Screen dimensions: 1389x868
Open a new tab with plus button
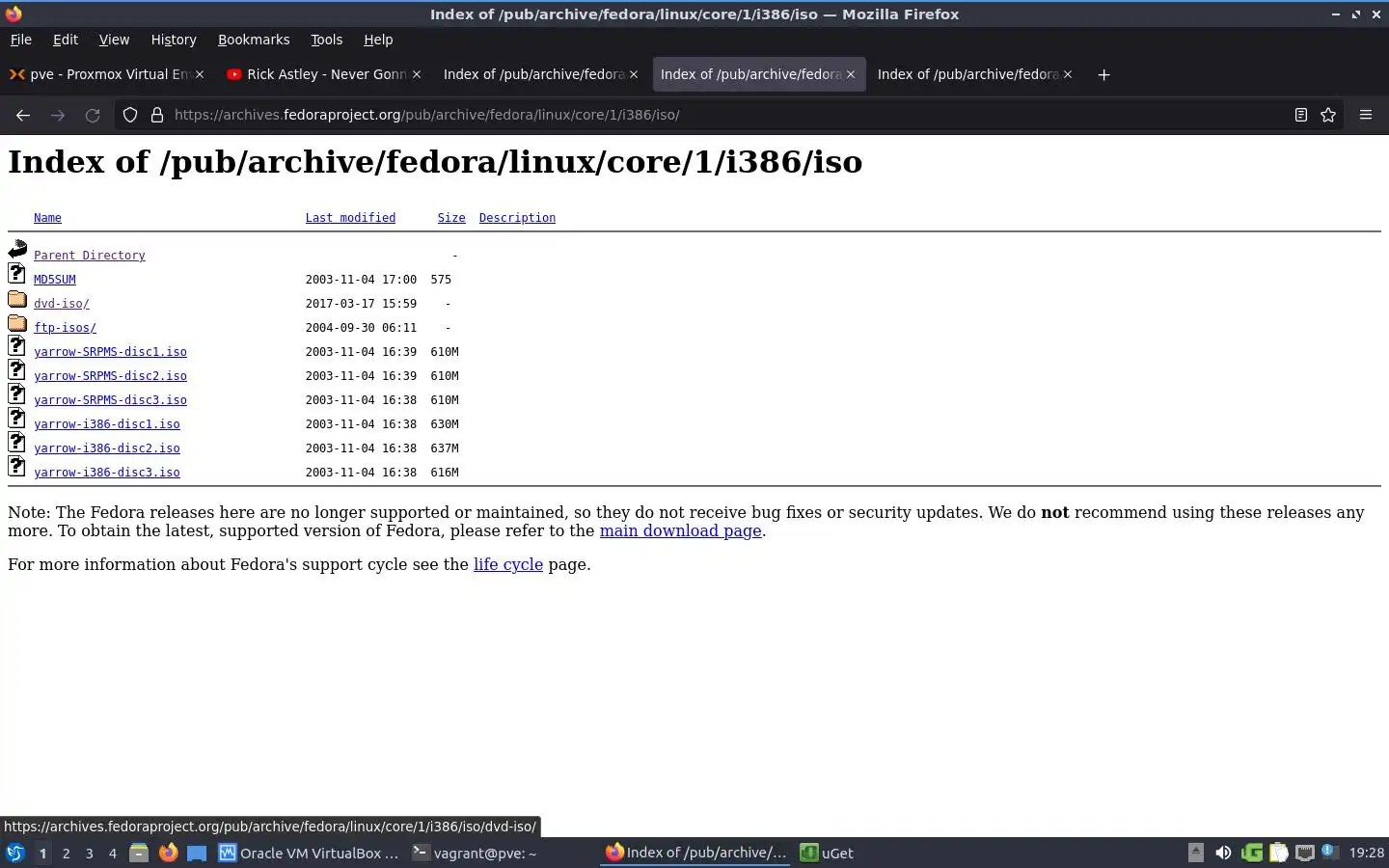(1103, 74)
